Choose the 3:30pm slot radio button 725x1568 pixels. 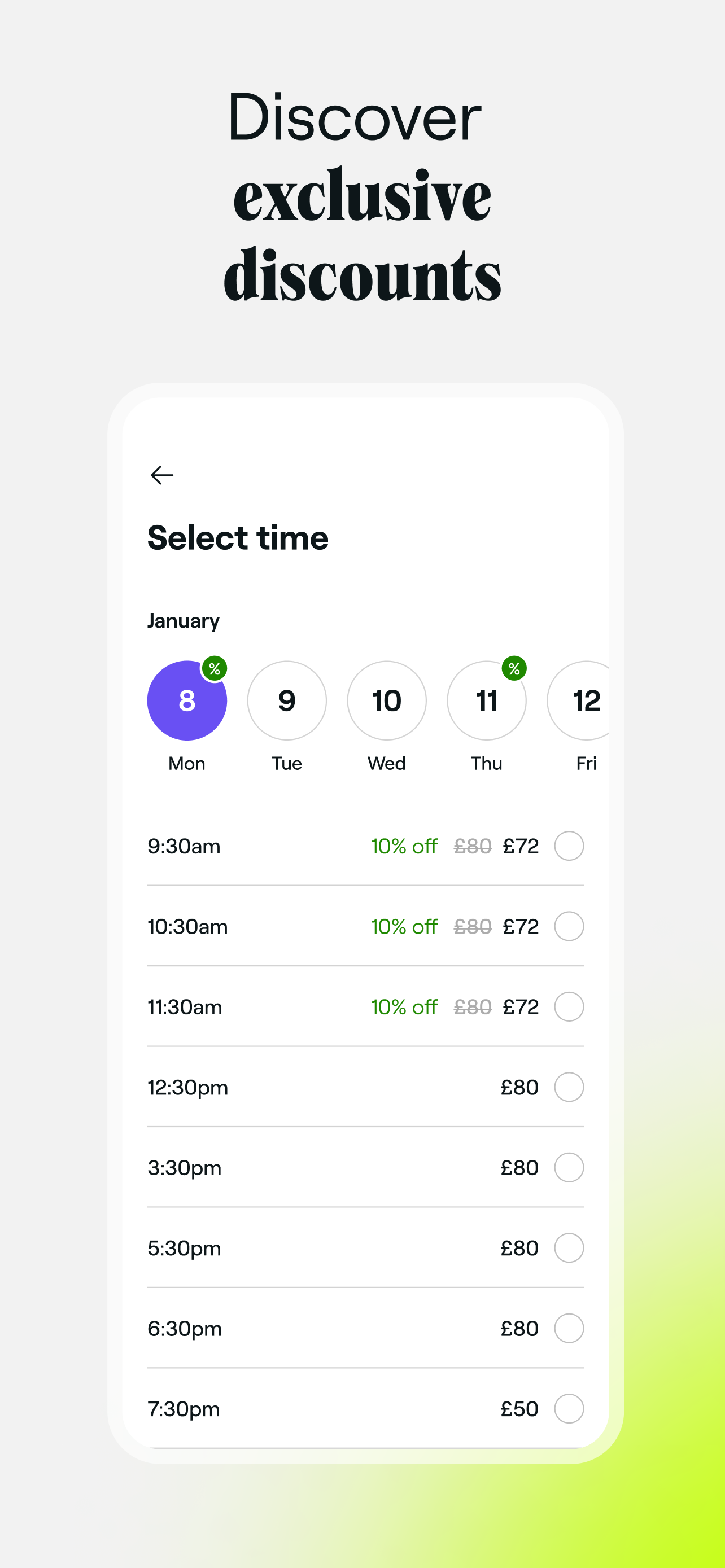569,1167
